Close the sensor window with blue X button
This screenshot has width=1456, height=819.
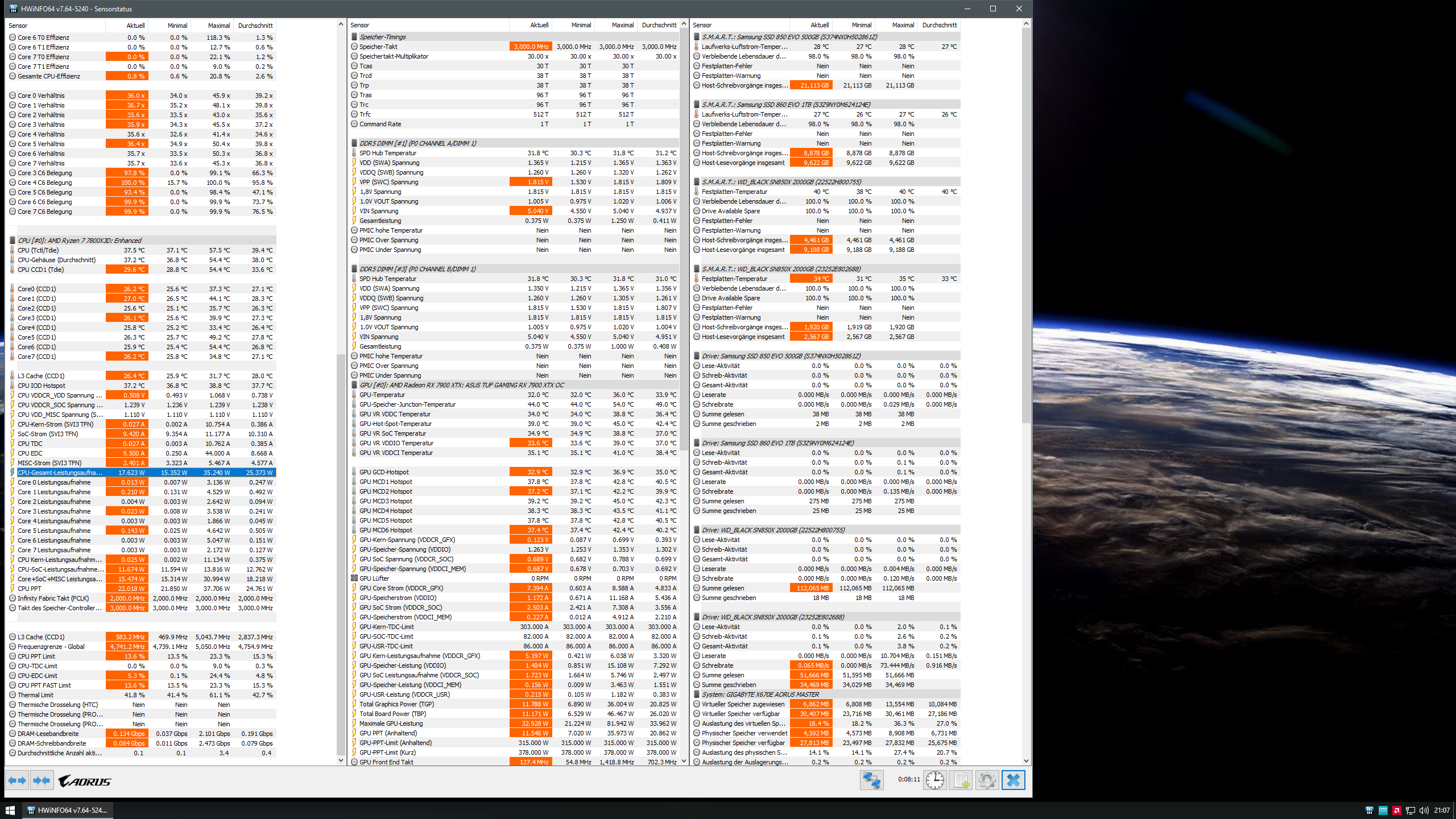(1013, 780)
